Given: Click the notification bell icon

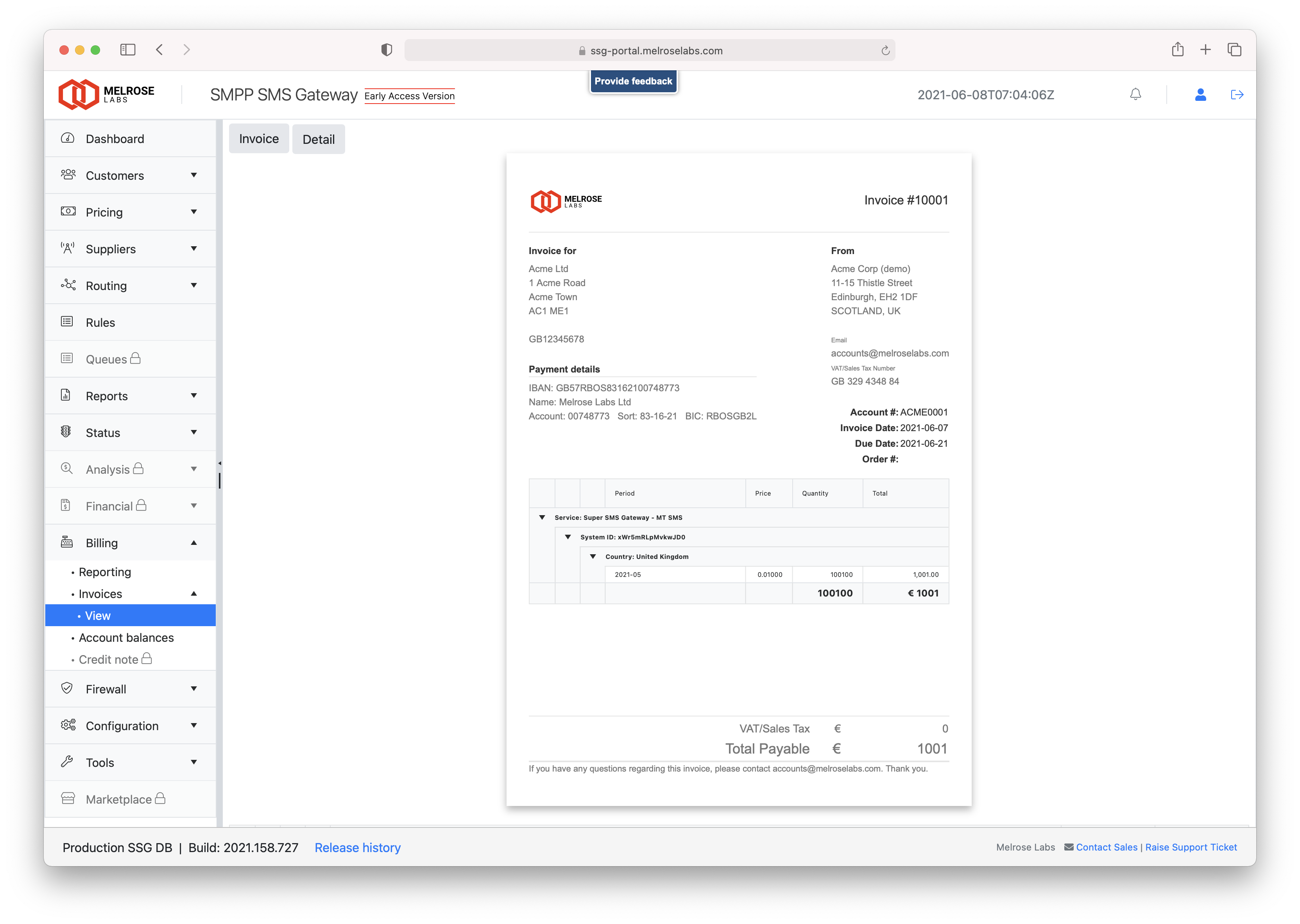Looking at the screenshot, I should point(1135,95).
